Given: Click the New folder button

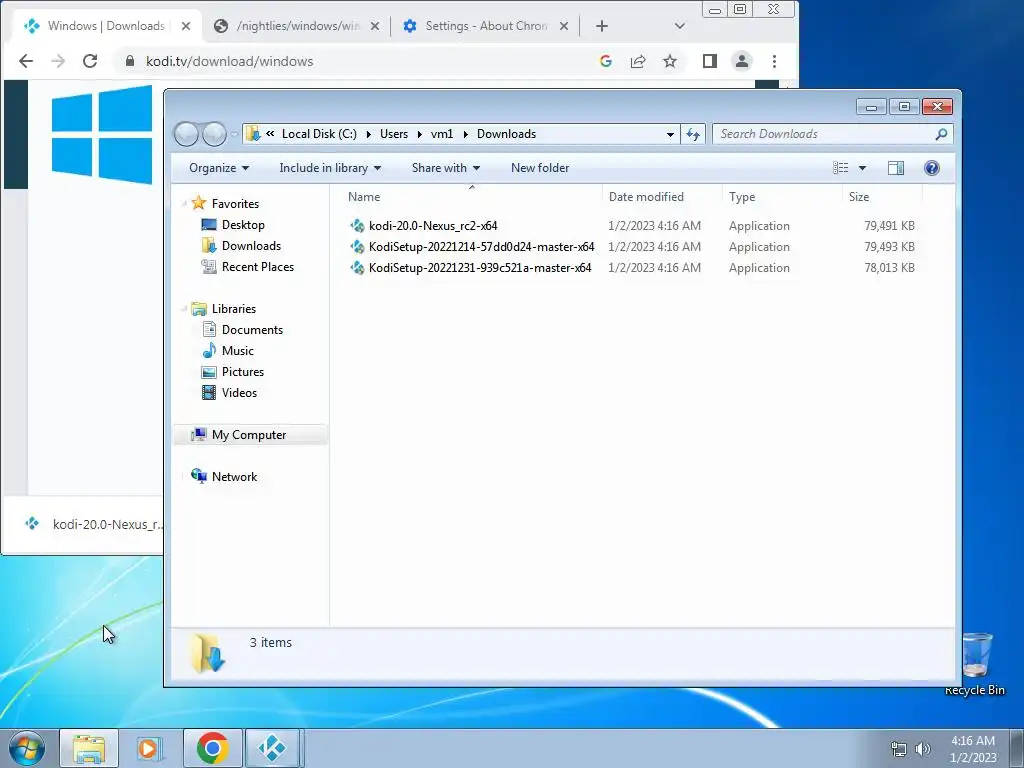Looking at the screenshot, I should (540, 168).
